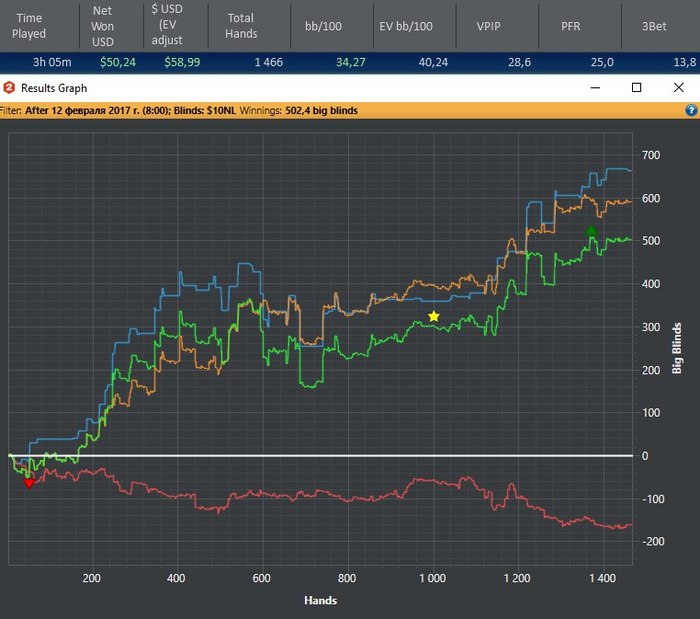Click the red downward triangle low marker
Viewport: 700px width, 619px height.
click(29, 483)
